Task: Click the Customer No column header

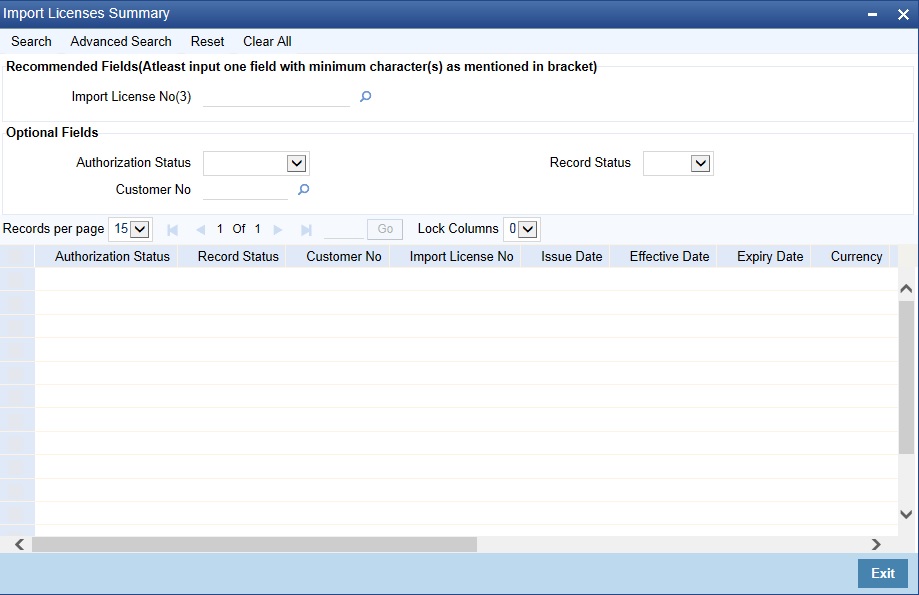Action: coord(338,257)
